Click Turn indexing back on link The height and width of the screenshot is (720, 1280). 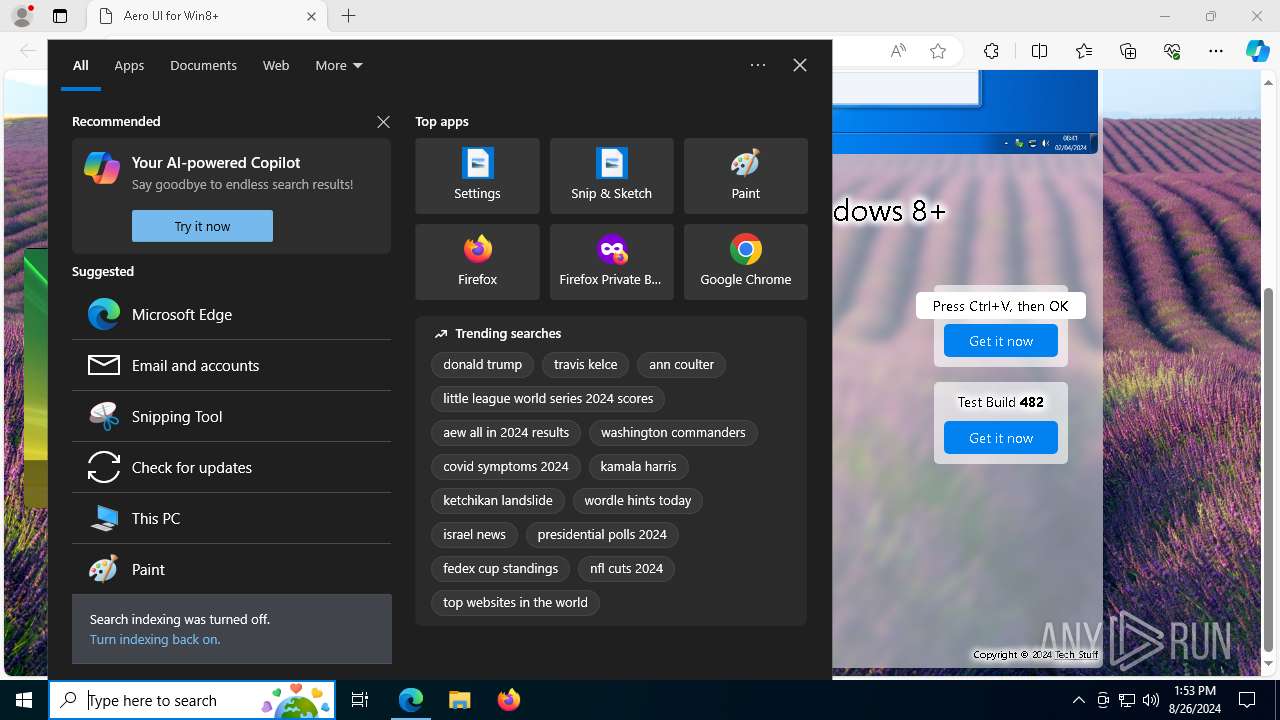(x=155, y=639)
